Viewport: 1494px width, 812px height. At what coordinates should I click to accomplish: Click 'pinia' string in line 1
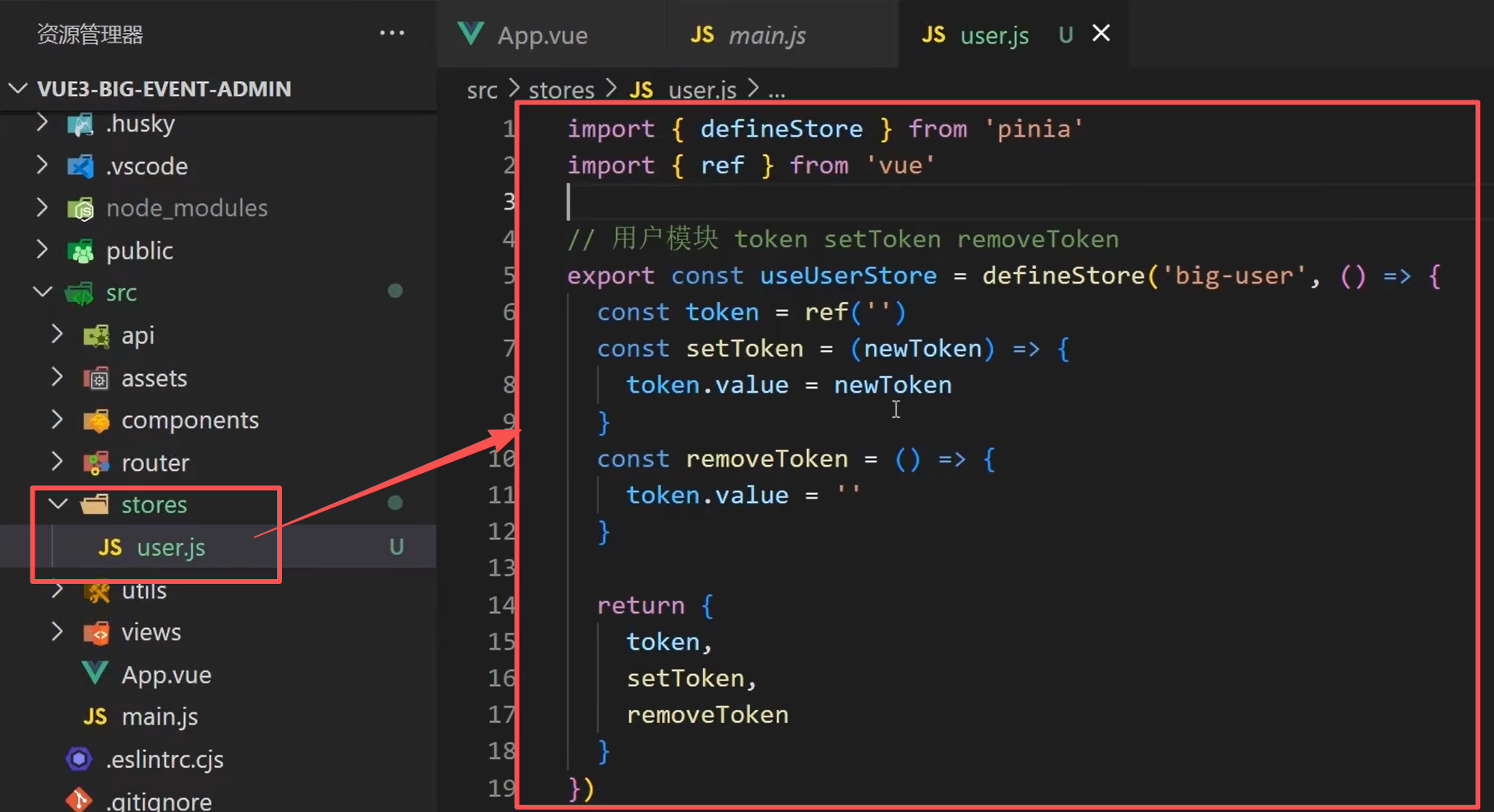pyautogui.click(x=1034, y=129)
